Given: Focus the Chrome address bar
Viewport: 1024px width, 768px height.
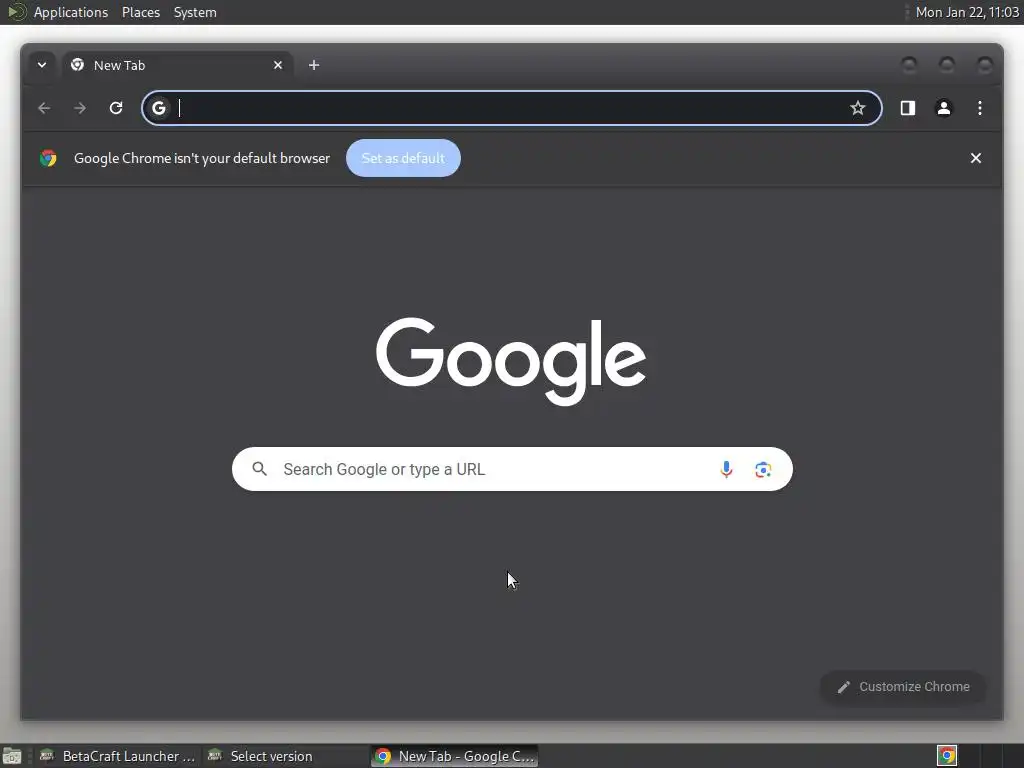Looking at the screenshot, I should tap(511, 108).
